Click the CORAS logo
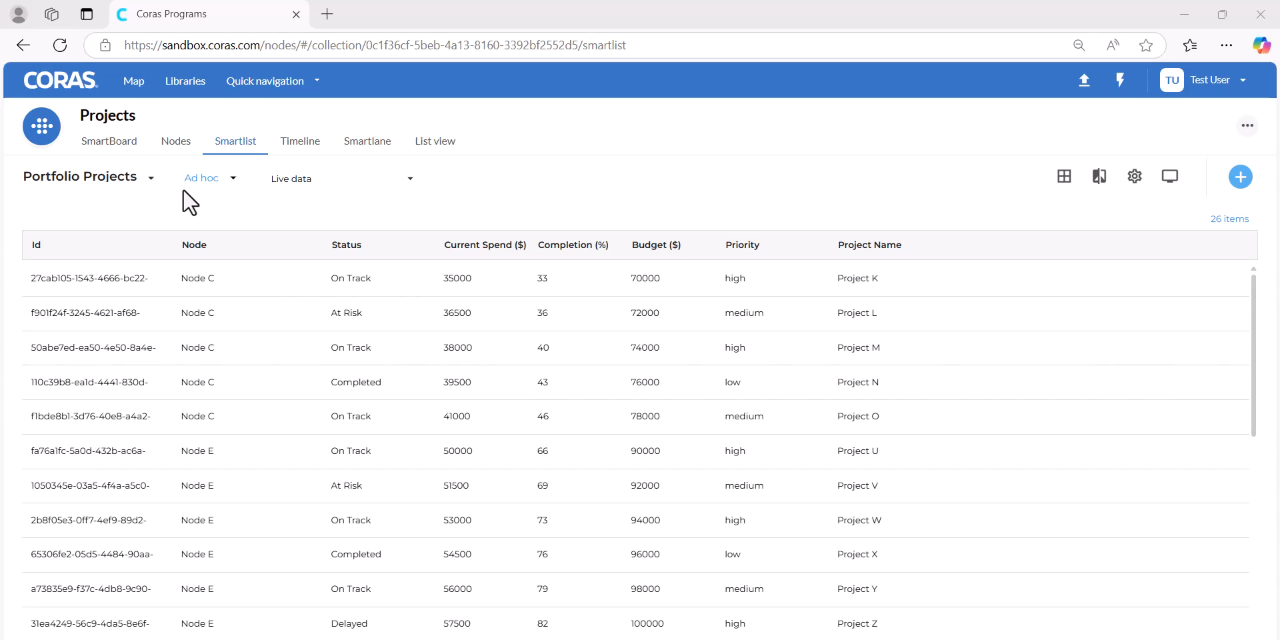Screen dimensions: 1280x640 [60, 81]
